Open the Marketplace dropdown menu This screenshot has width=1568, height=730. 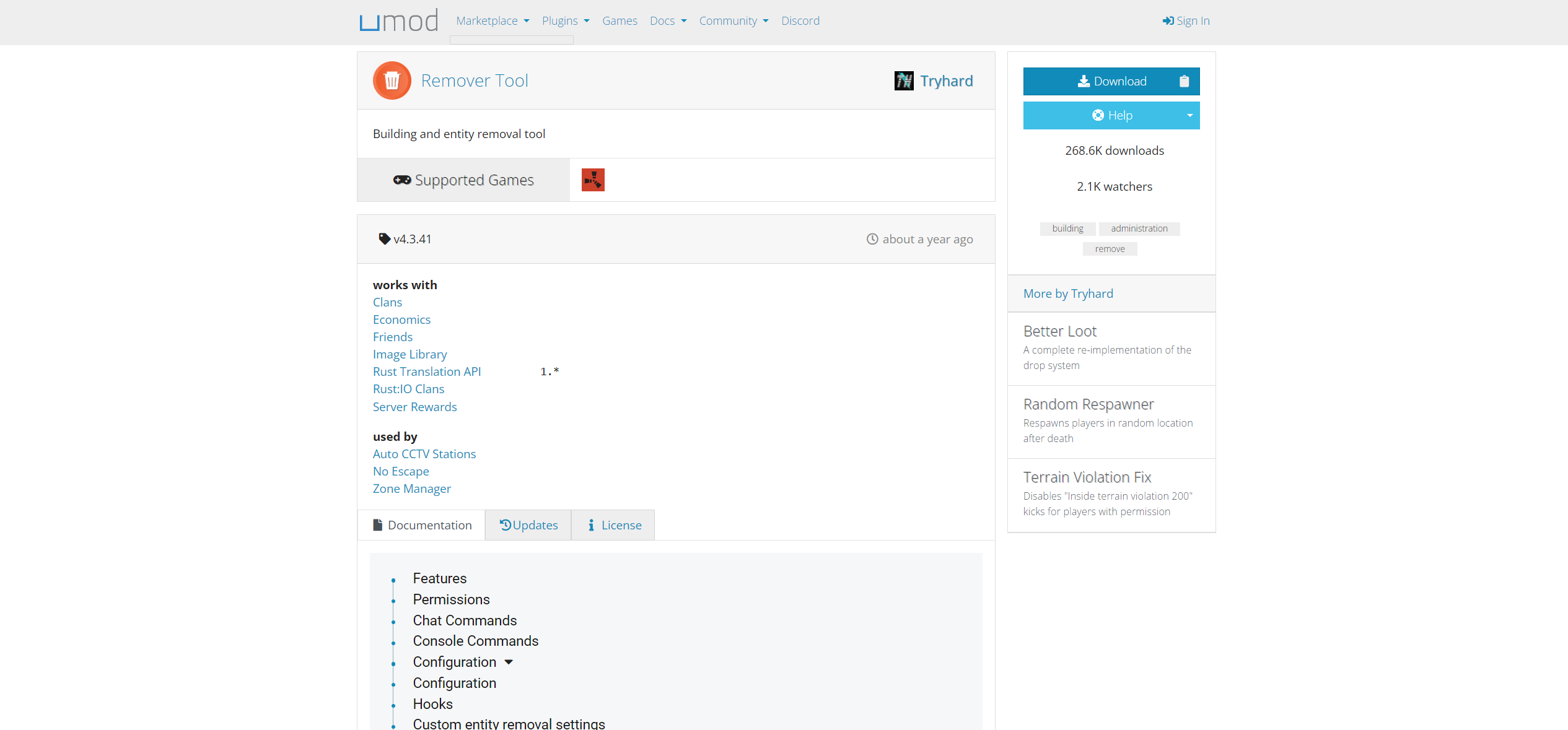coord(493,21)
